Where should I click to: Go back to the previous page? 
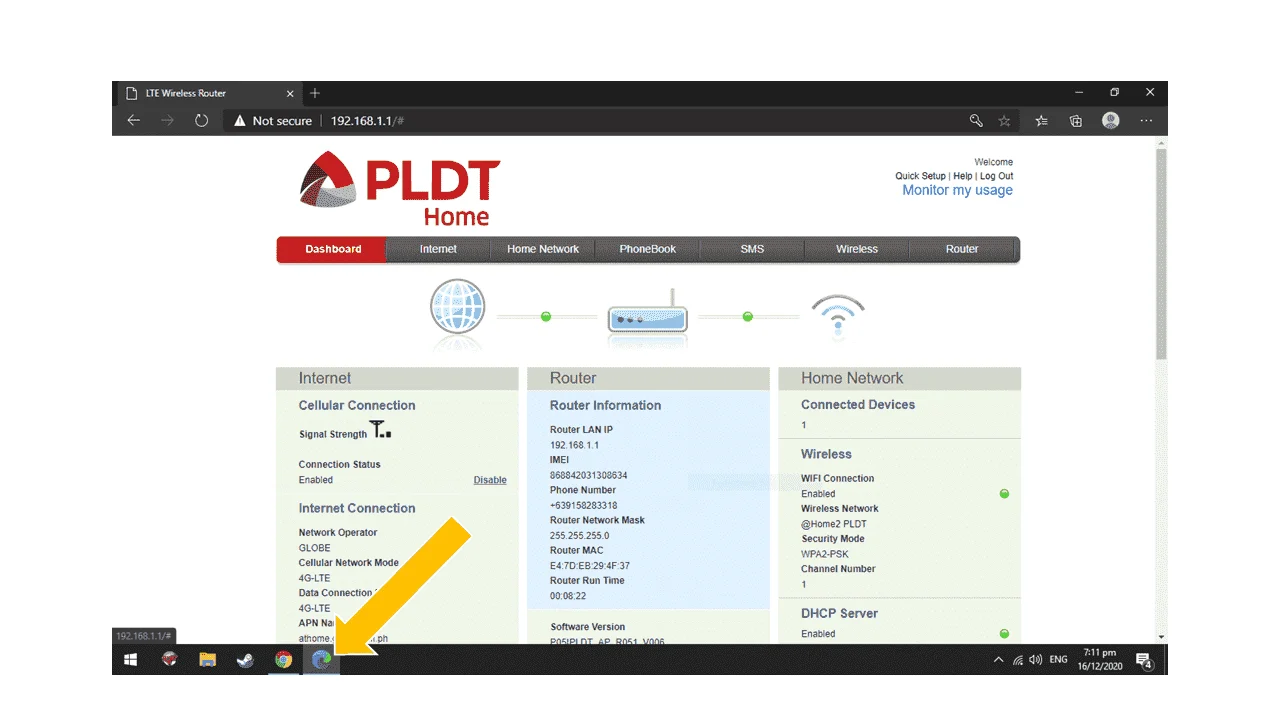tap(134, 121)
